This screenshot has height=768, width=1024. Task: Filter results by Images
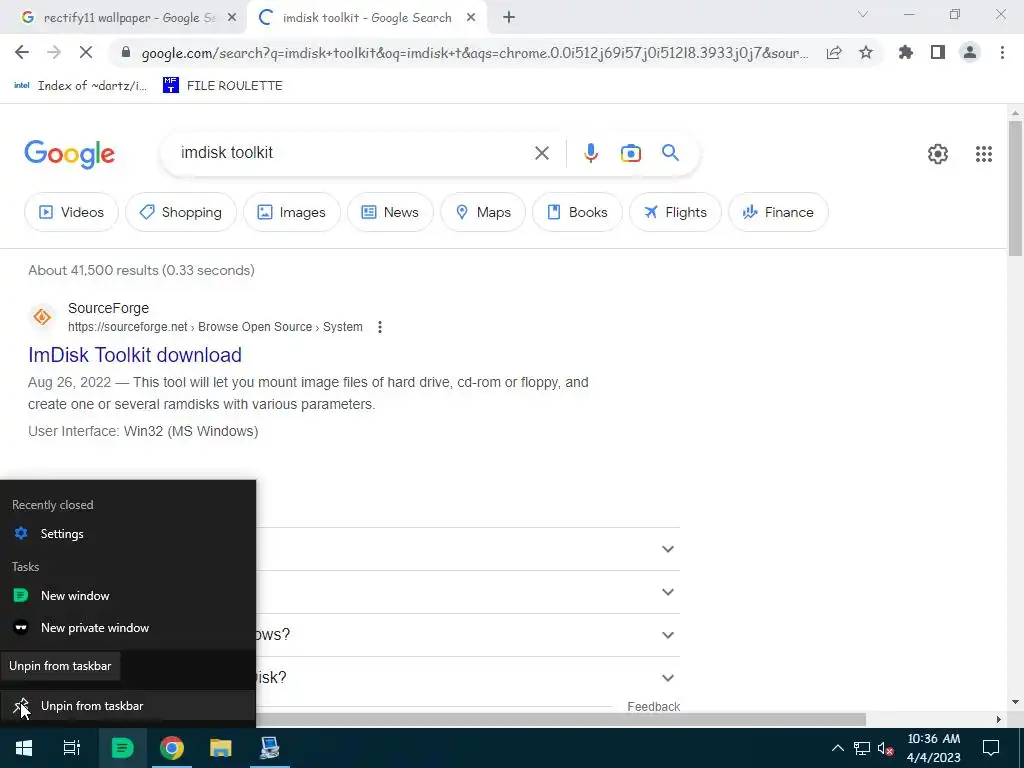coord(291,212)
